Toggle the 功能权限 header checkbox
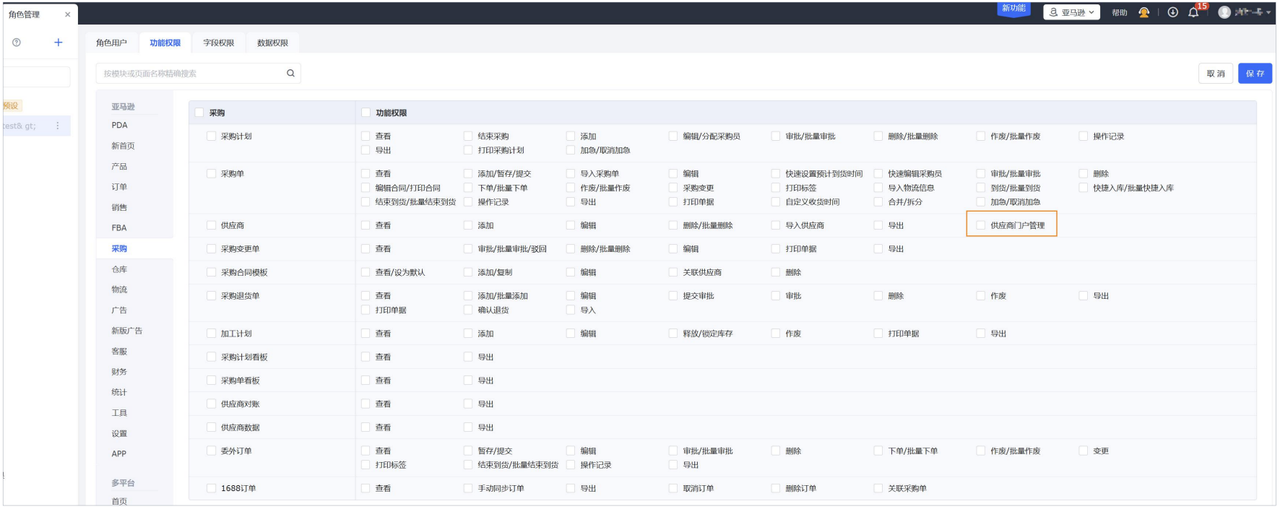This screenshot has width=1280, height=509. click(366, 113)
